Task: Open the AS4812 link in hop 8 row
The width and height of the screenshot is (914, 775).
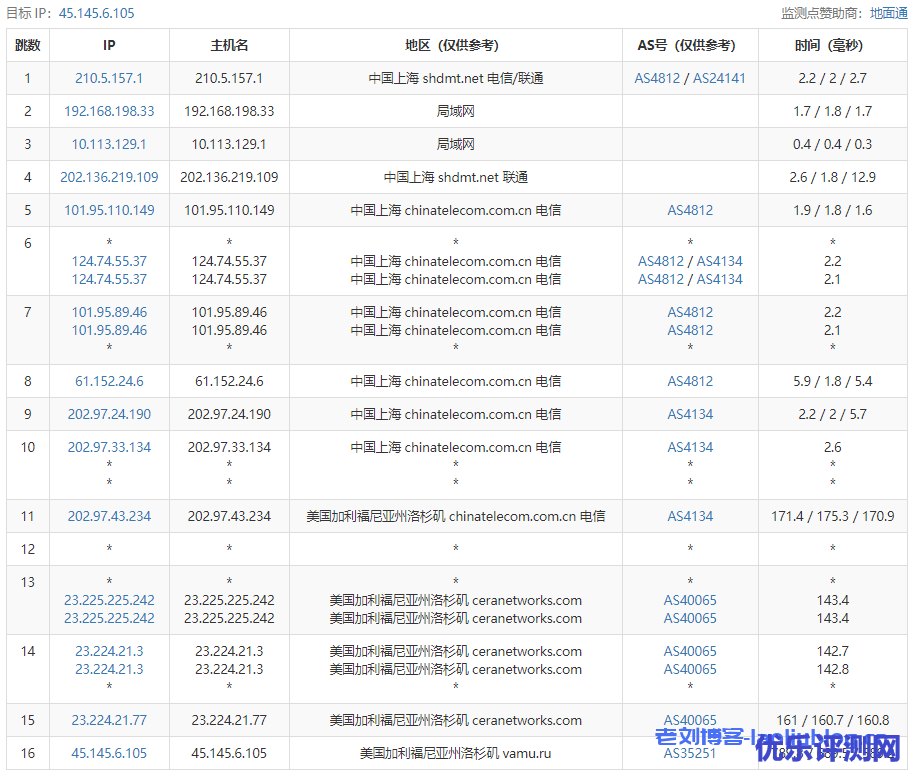Action: point(690,381)
